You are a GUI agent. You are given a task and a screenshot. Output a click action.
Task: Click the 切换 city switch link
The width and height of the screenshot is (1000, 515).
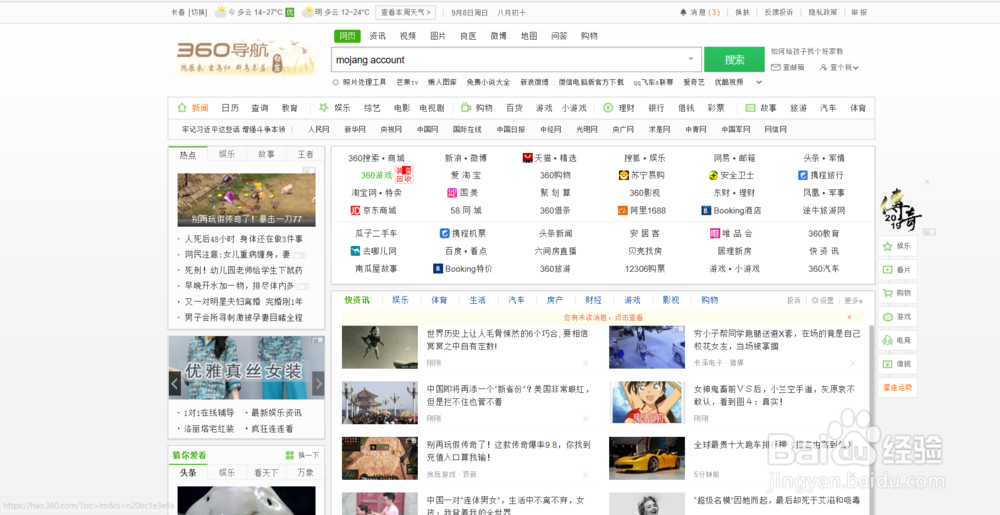point(199,12)
